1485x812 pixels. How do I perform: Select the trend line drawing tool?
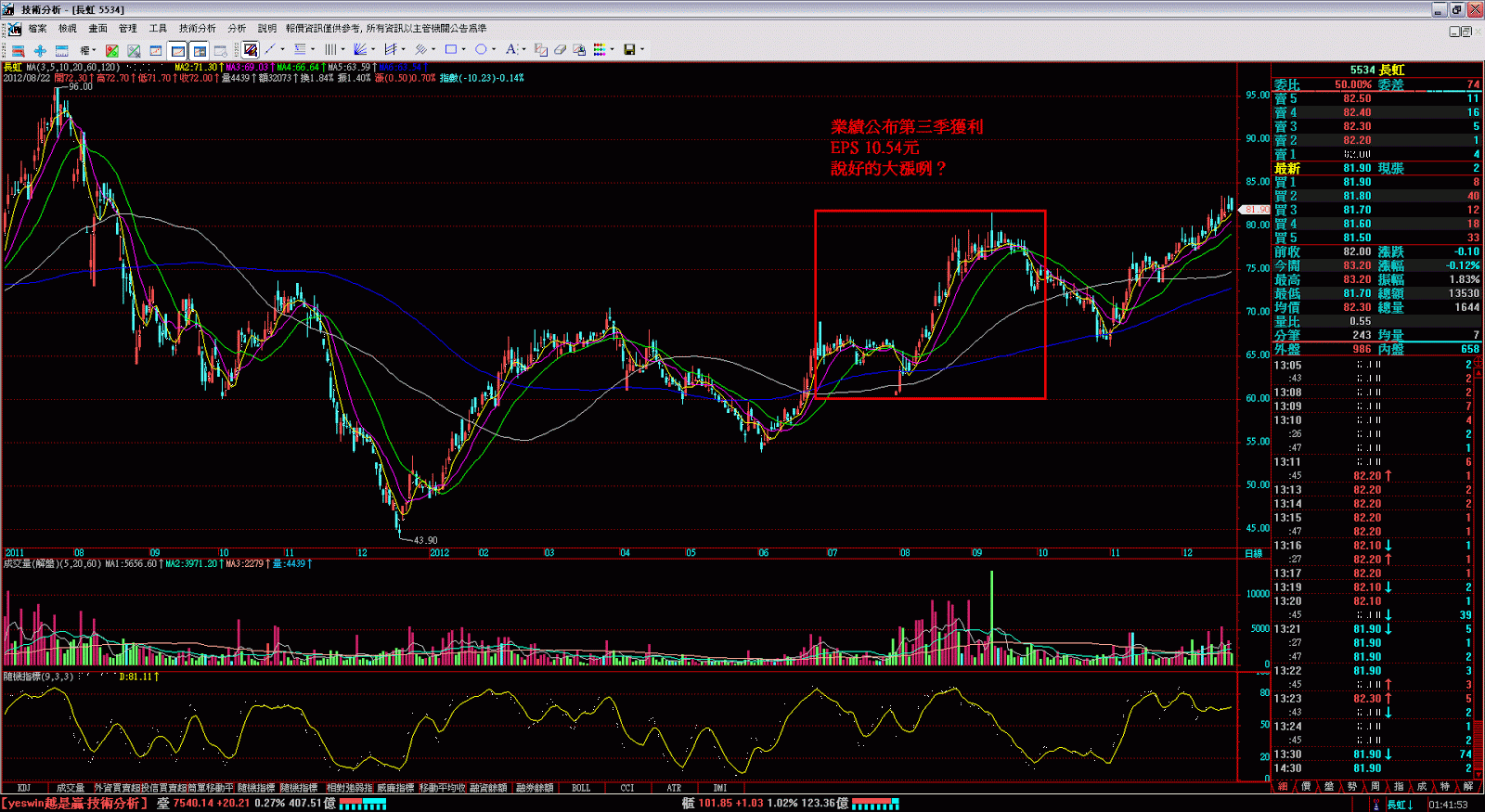pos(270,50)
